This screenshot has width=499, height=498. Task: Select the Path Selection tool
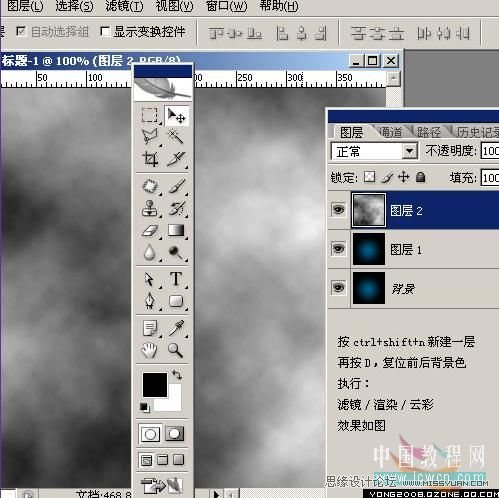(150, 279)
